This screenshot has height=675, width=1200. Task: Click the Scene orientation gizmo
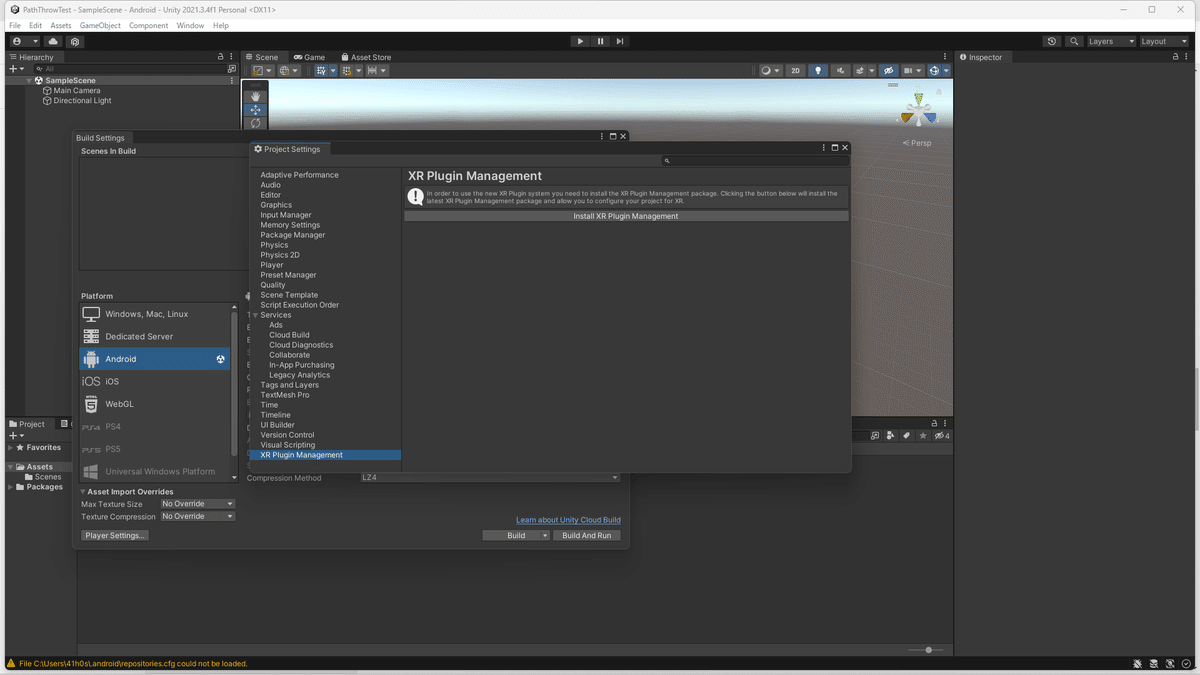click(918, 112)
